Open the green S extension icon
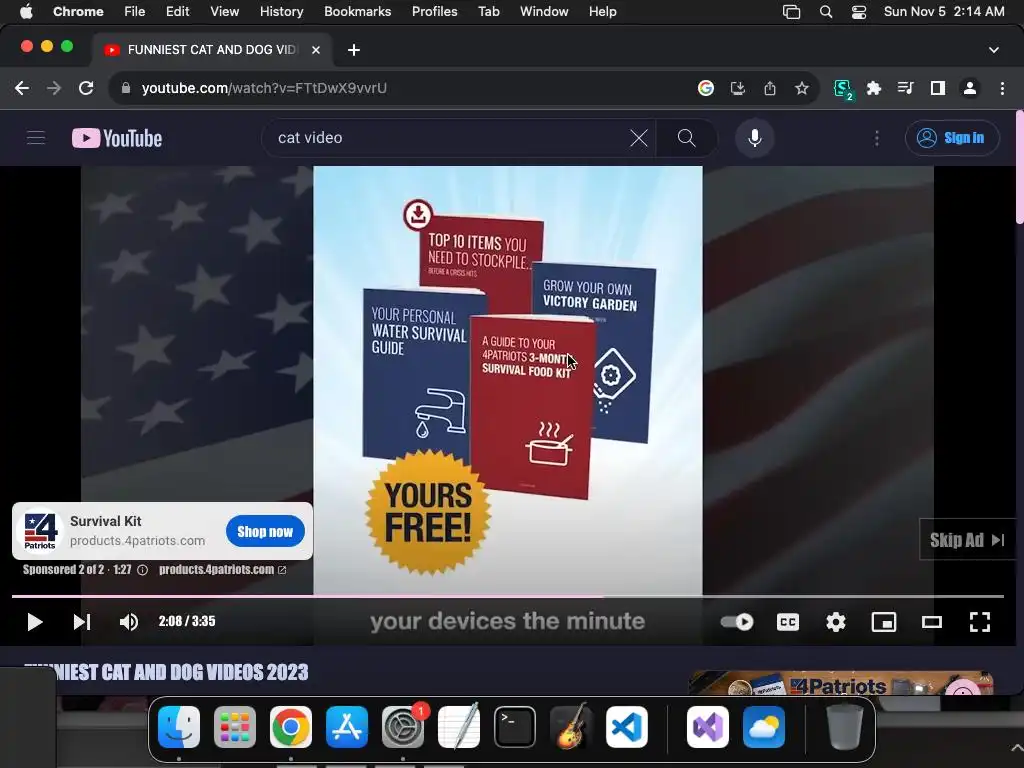 [842, 89]
